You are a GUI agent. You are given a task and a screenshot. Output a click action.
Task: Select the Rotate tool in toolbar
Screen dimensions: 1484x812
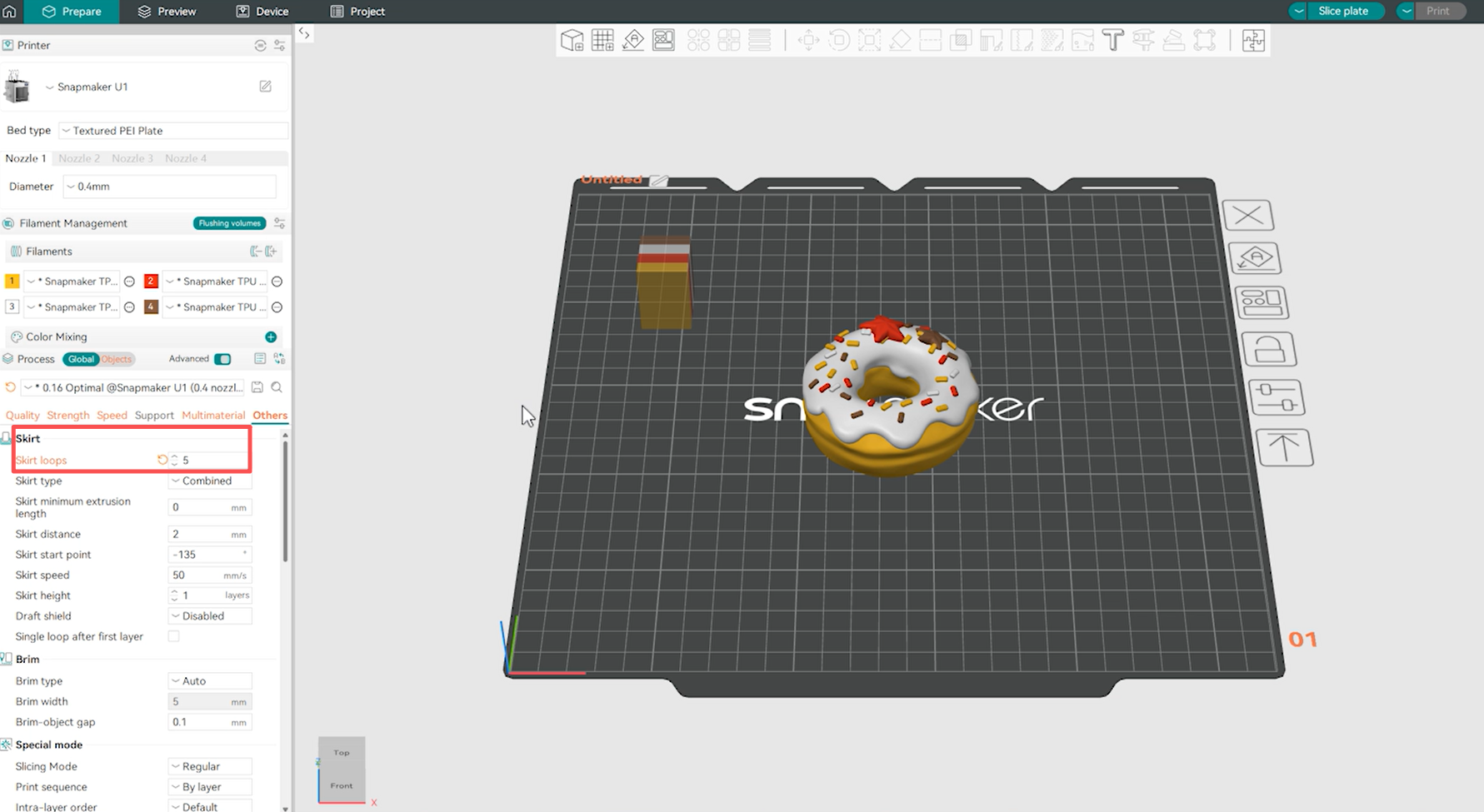[839, 40]
